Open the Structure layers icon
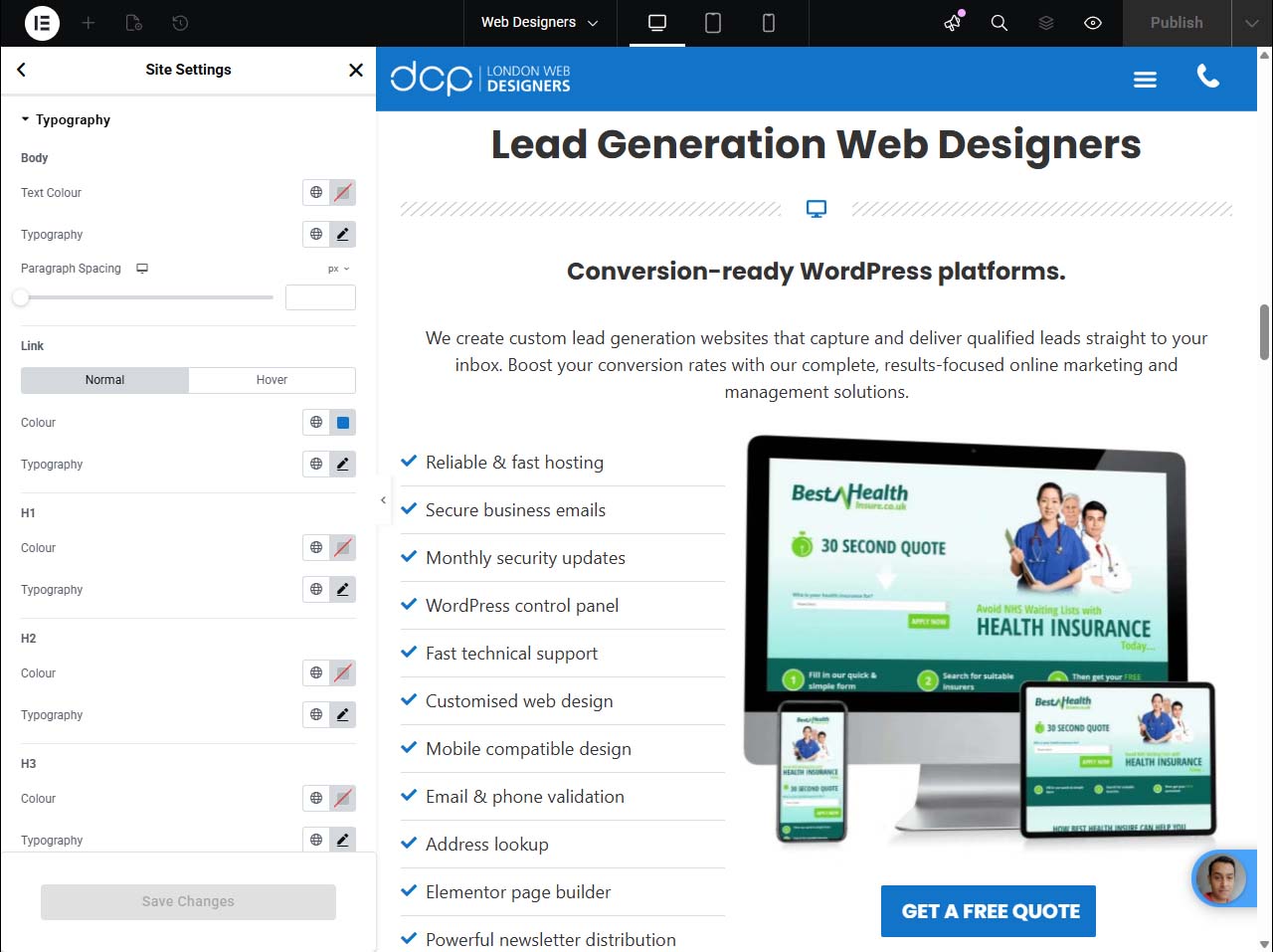 [1046, 23]
